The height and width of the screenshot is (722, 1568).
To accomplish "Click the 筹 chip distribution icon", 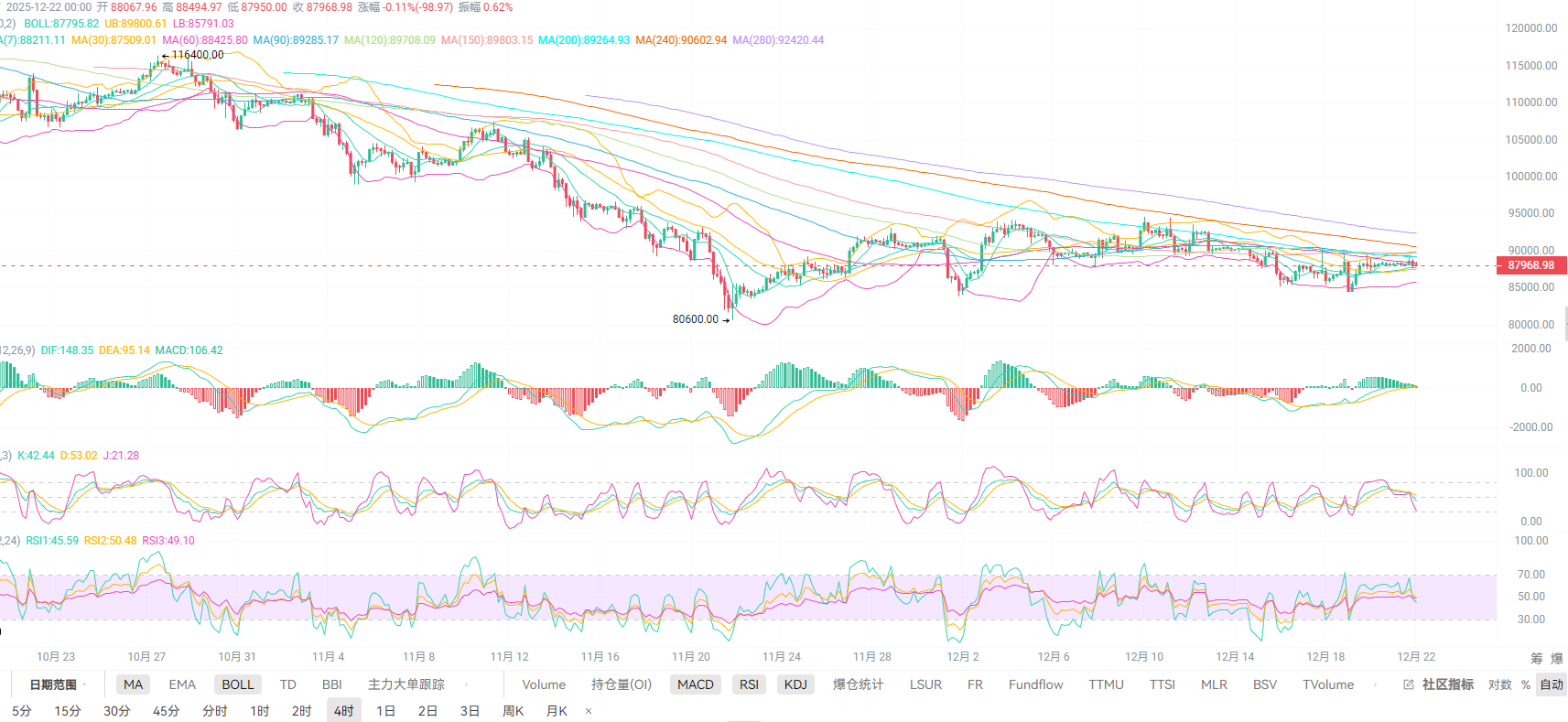I will (1537, 658).
